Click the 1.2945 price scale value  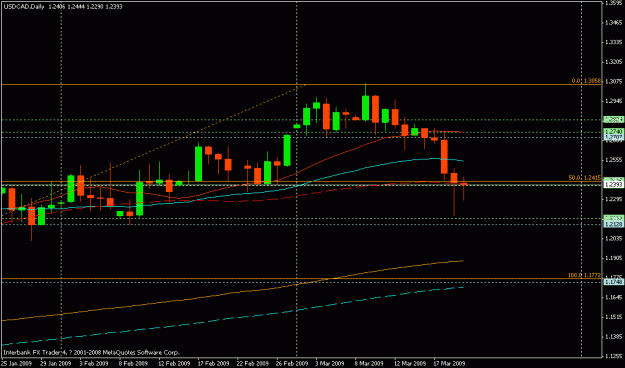point(614,101)
